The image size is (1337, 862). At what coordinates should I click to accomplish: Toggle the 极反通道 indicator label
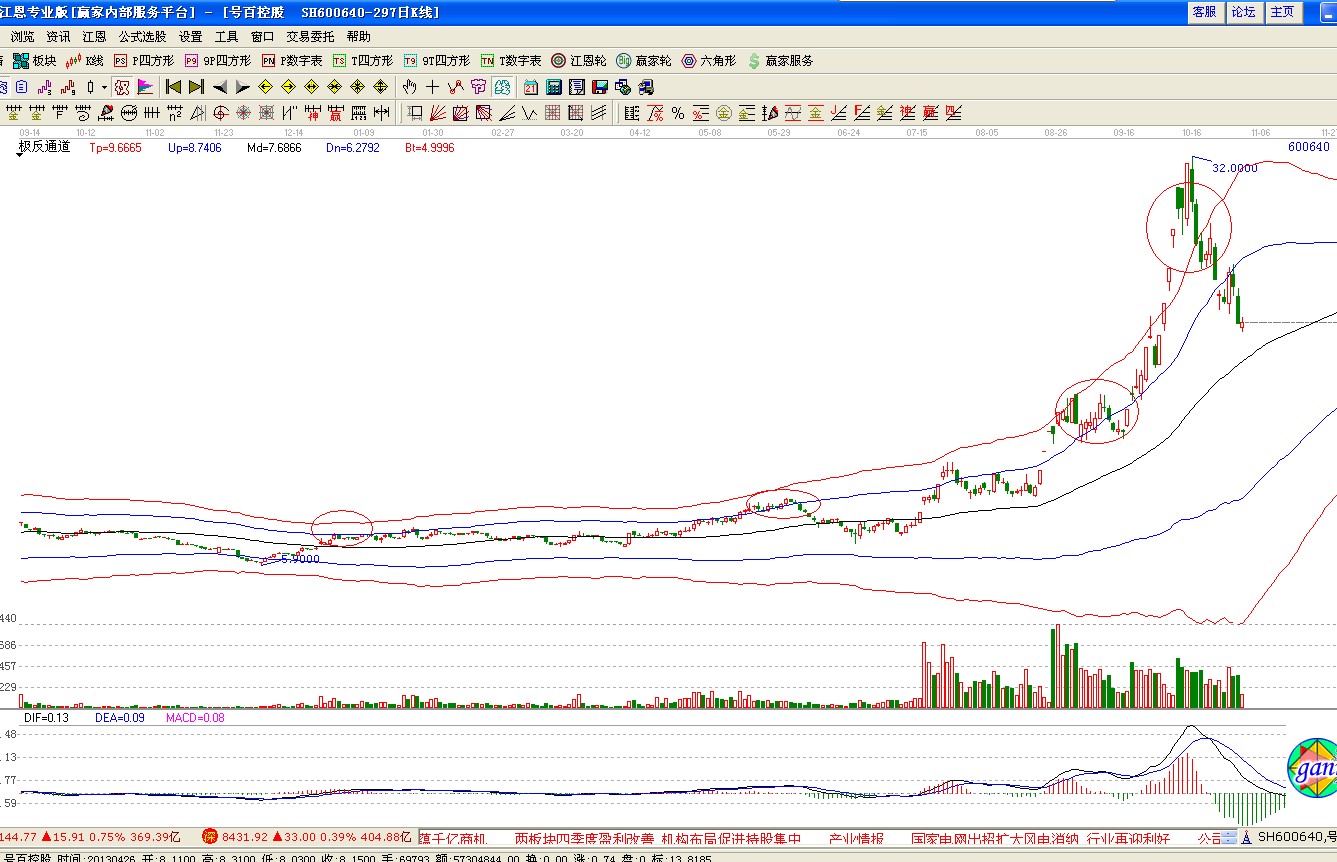point(45,147)
